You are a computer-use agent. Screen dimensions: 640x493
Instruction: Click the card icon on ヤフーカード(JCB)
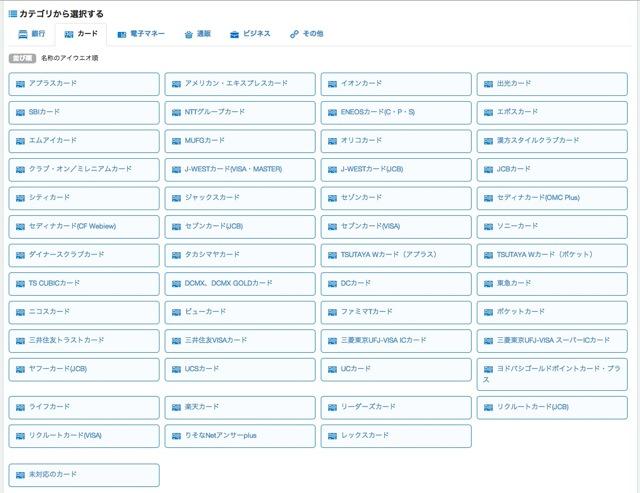[21, 369]
